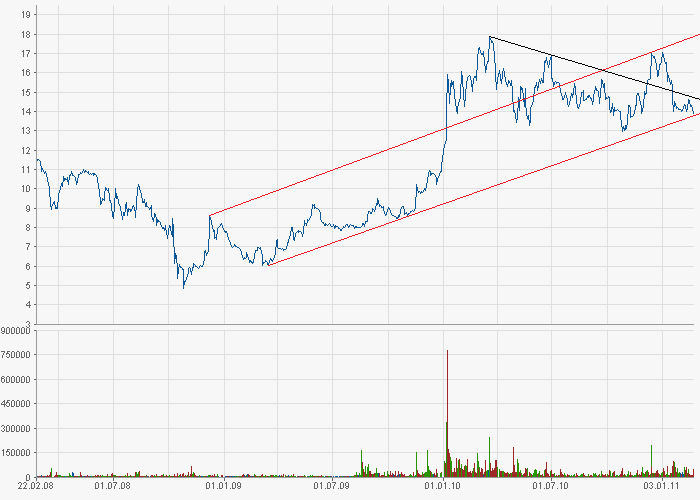Click the 10 price axis label

tap(25, 189)
